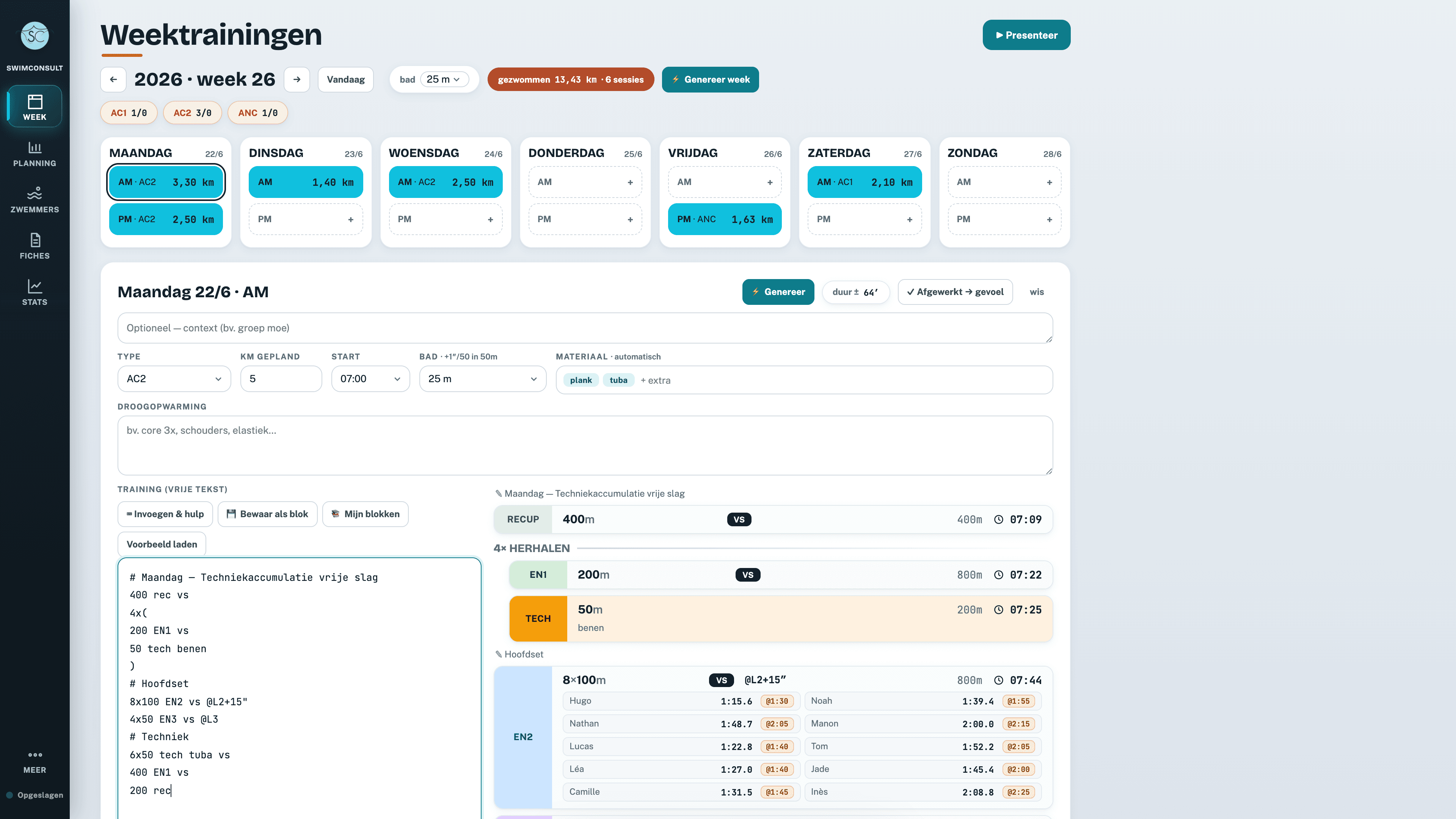This screenshot has width=1456, height=819.
Task: Click the TECH 50m benen block
Action: 781,618
